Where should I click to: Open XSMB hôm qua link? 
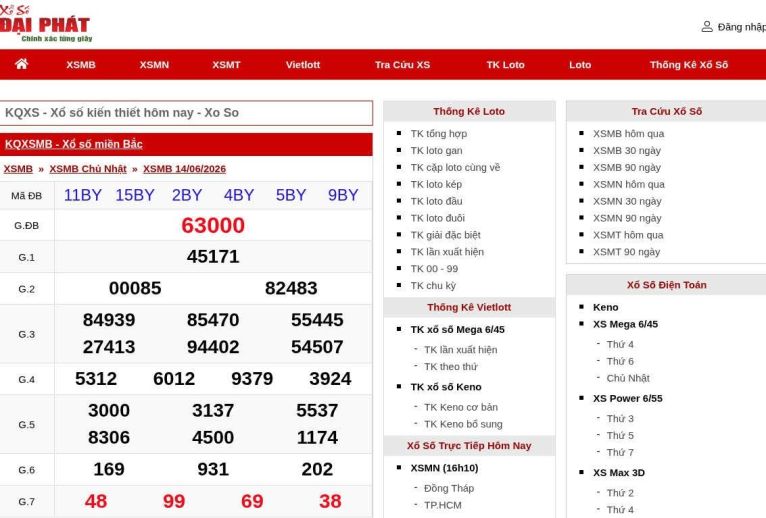click(628, 133)
